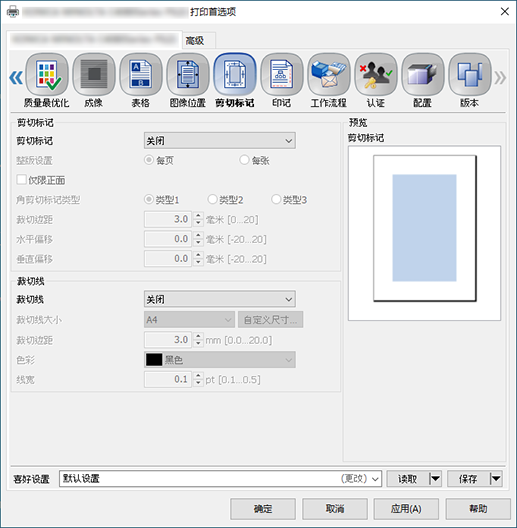Open the 成像 icon tab
This screenshot has height=528, width=517.
[94, 80]
